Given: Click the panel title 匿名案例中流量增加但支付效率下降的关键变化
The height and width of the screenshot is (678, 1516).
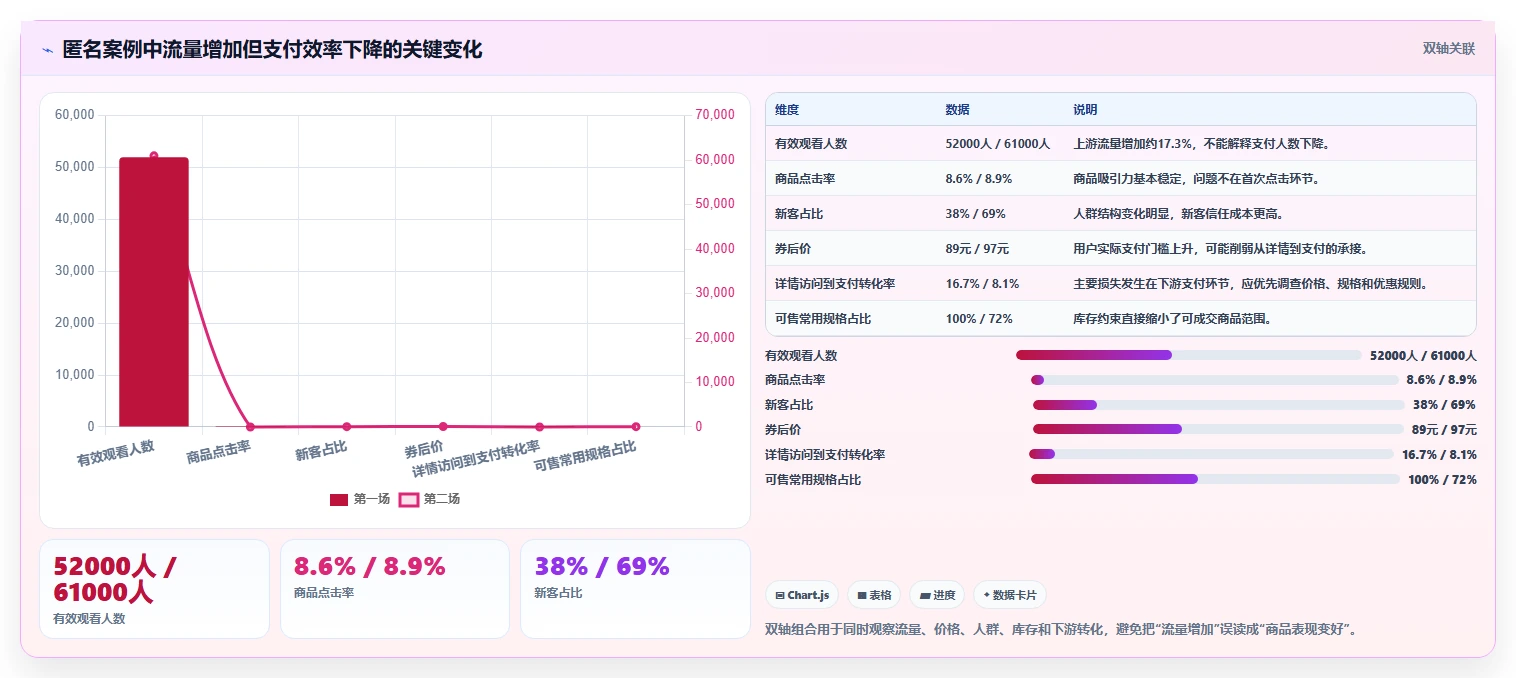Looking at the screenshot, I should (272, 50).
